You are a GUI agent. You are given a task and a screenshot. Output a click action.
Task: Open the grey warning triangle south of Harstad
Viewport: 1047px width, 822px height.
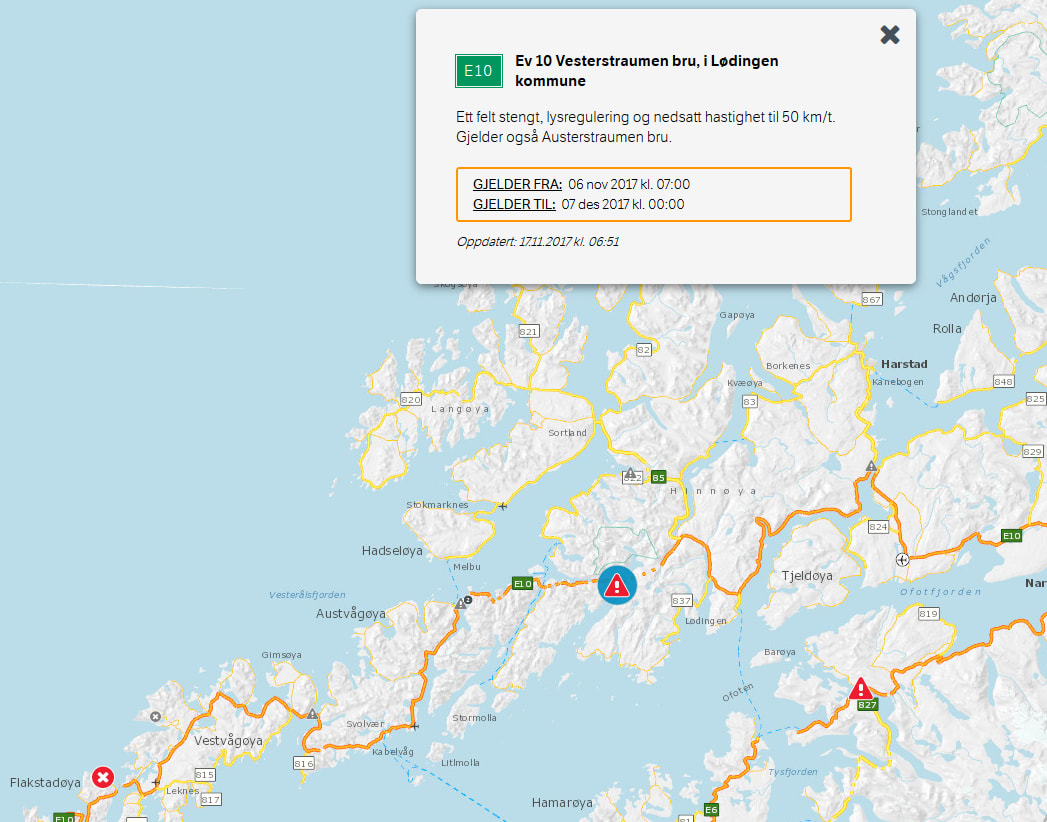coord(872,466)
